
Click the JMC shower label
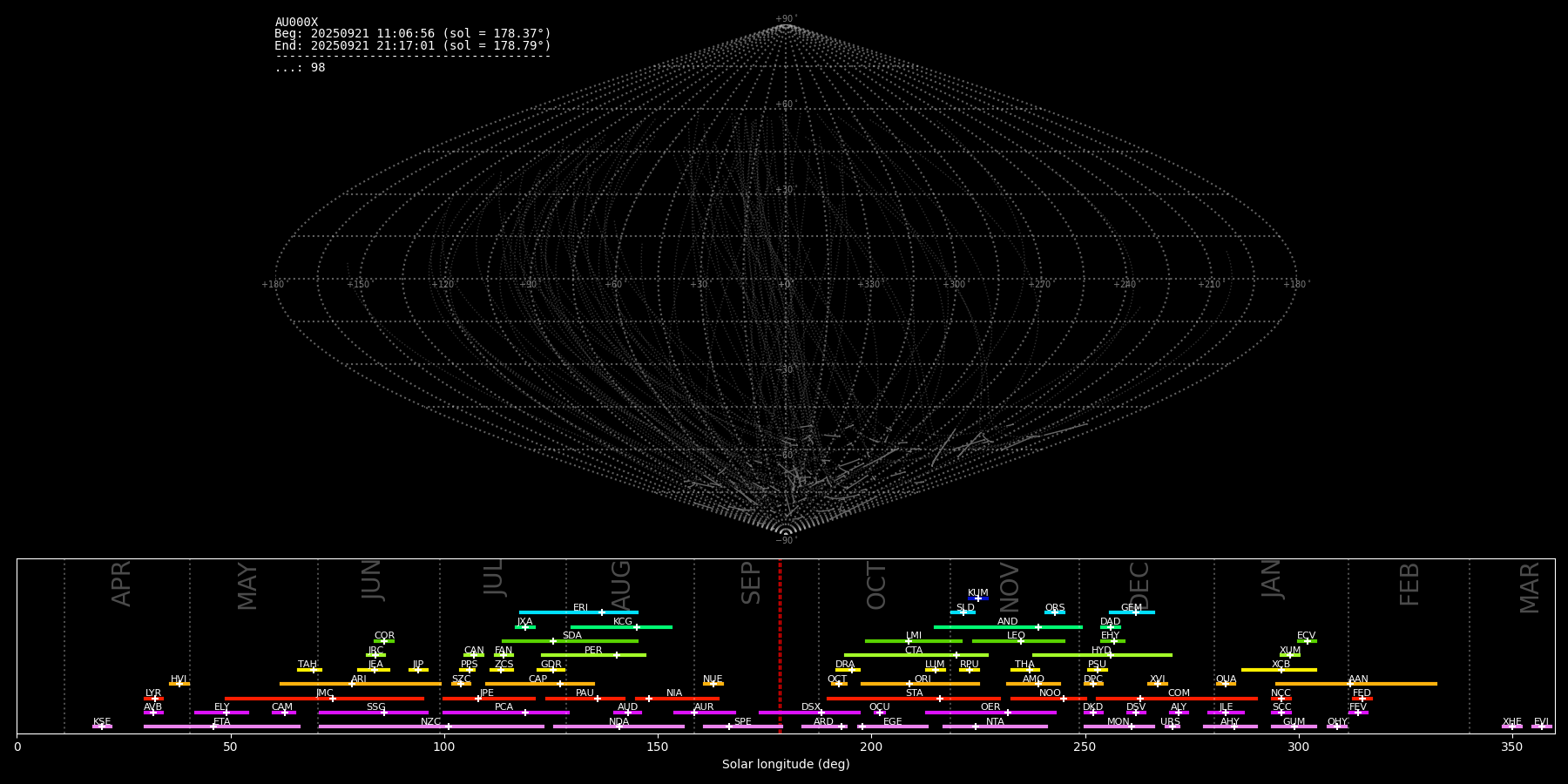pyautogui.click(x=324, y=693)
